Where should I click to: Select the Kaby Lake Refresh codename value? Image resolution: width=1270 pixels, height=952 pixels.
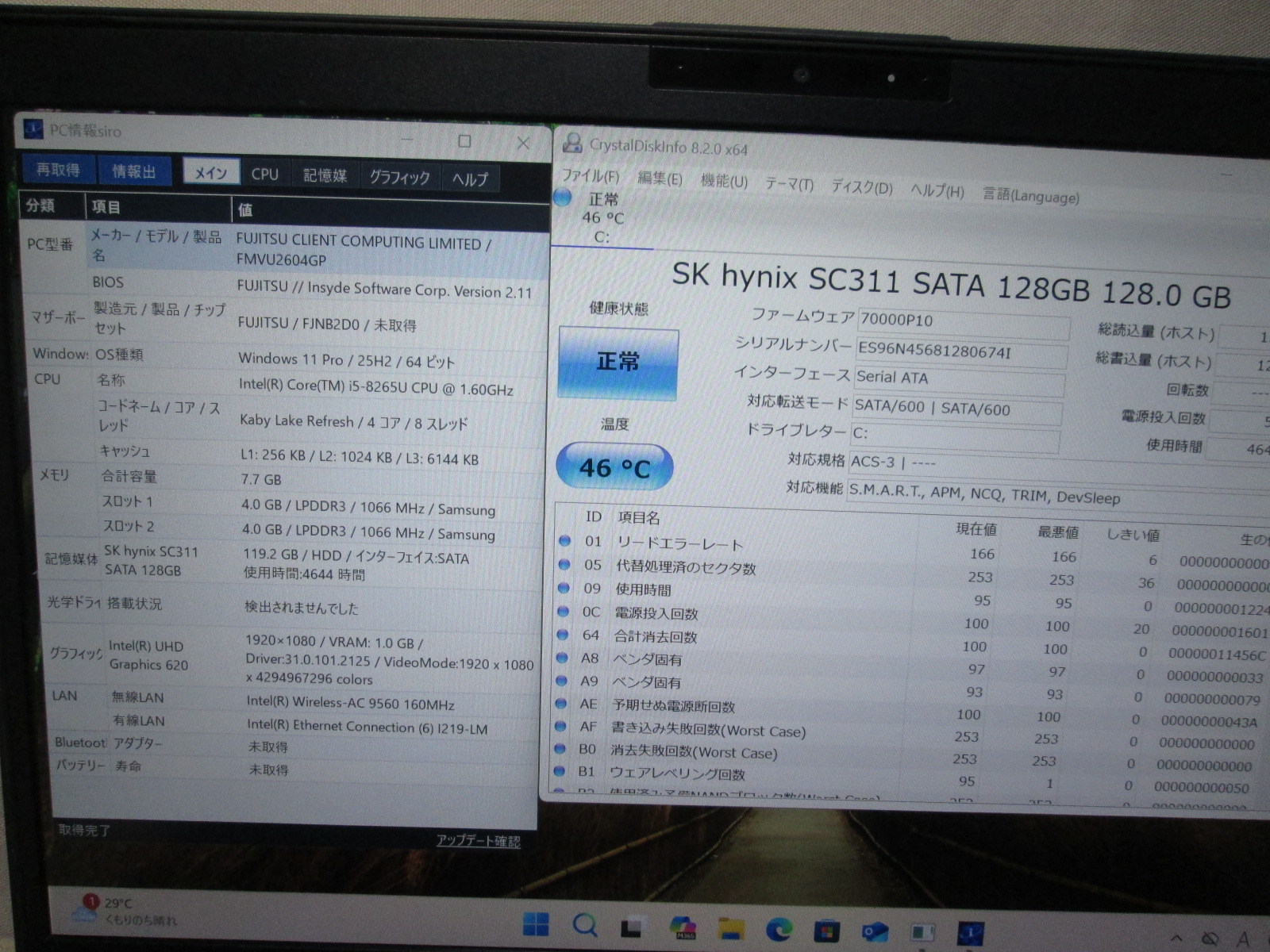354,422
